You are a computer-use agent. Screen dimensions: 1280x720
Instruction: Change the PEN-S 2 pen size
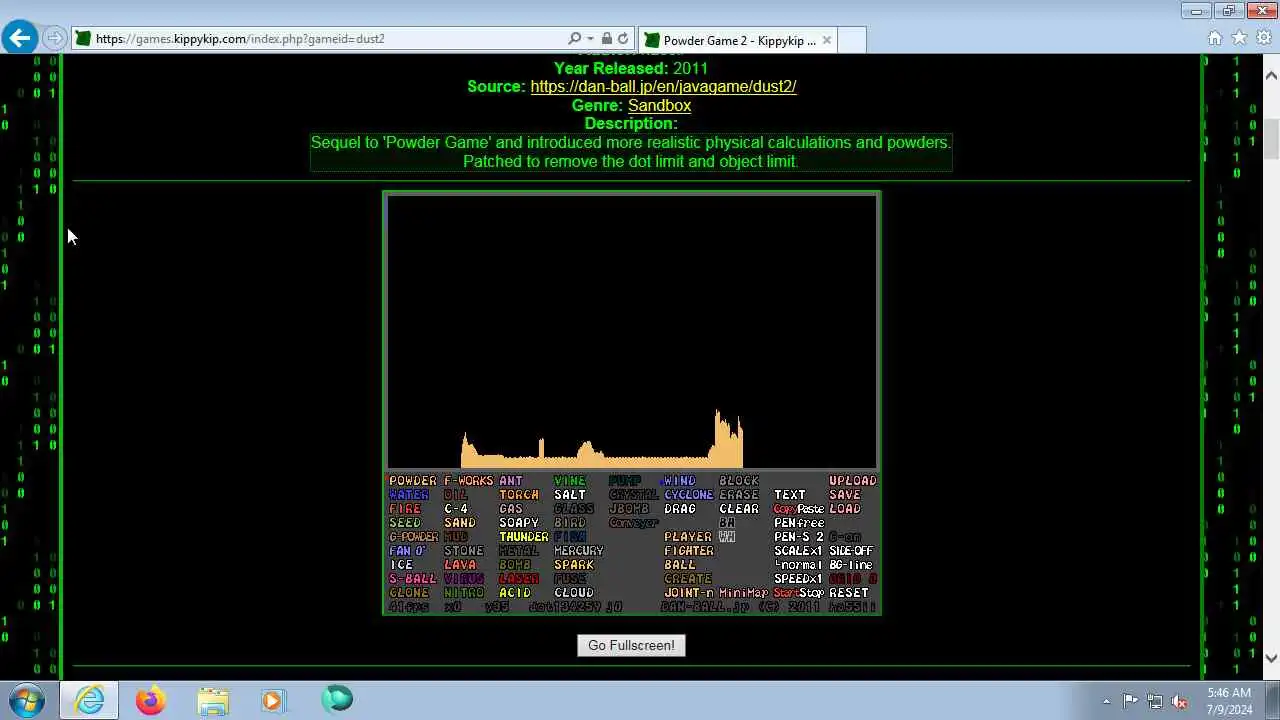click(x=799, y=537)
